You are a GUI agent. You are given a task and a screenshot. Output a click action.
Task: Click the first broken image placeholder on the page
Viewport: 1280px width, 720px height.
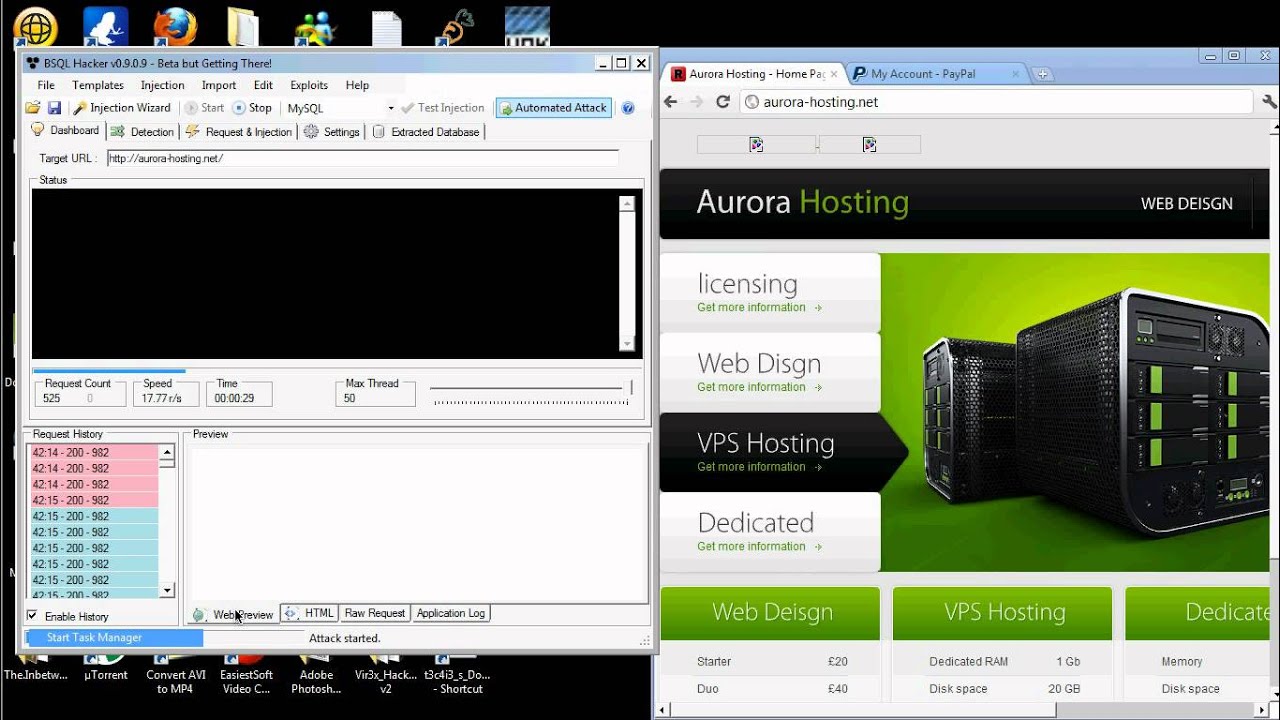(x=756, y=145)
